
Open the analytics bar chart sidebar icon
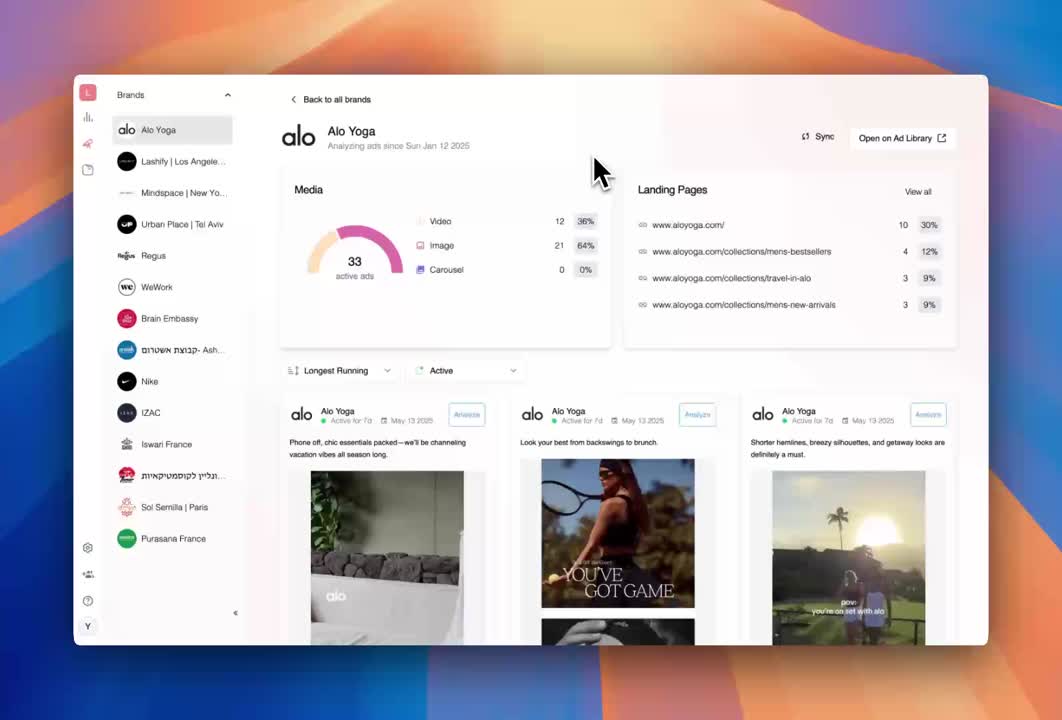pyautogui.click(x=88, y=117)
